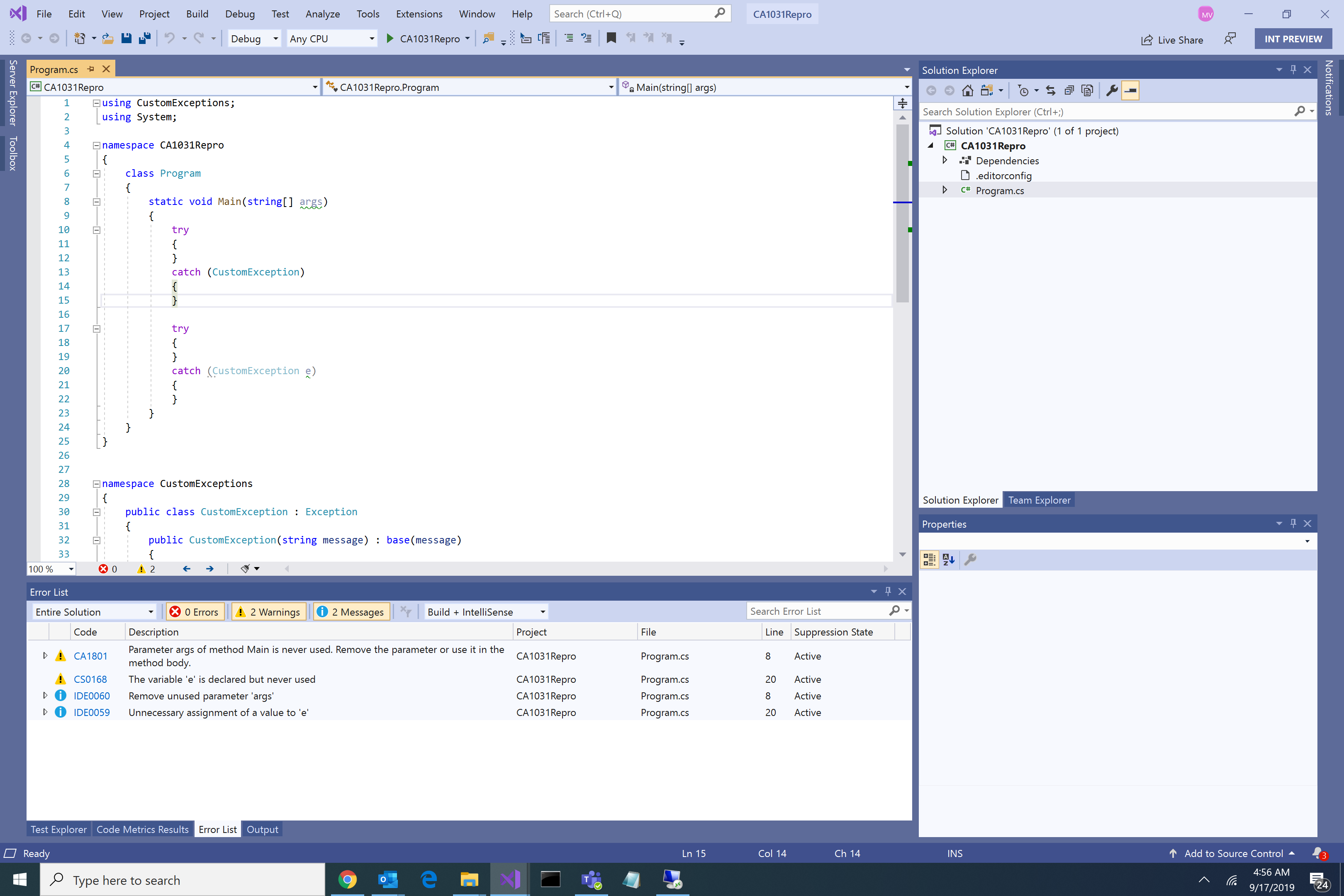
Task: Switch to the Team Explorer tab
Action: pos(1039,500)
